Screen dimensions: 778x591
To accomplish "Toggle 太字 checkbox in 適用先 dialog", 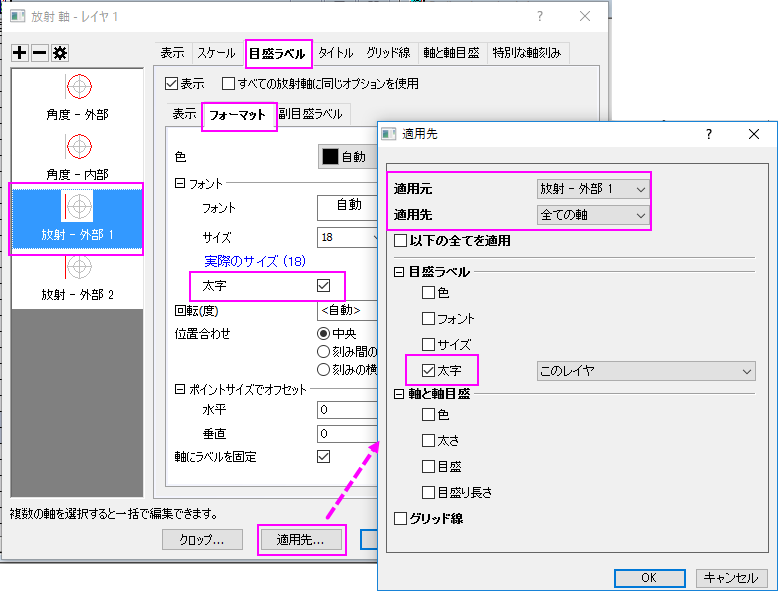I will tap(428, 370).
